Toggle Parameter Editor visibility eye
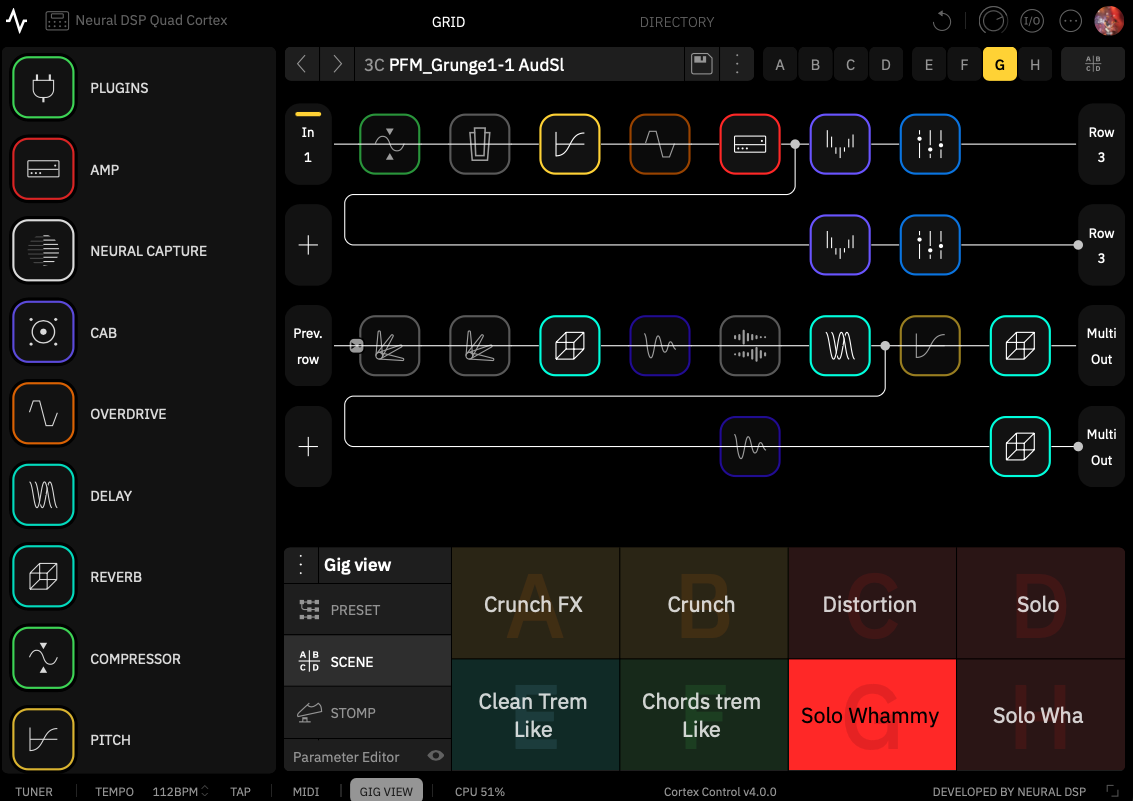This screenshot has width=1133, height=801. click(436, 755)
